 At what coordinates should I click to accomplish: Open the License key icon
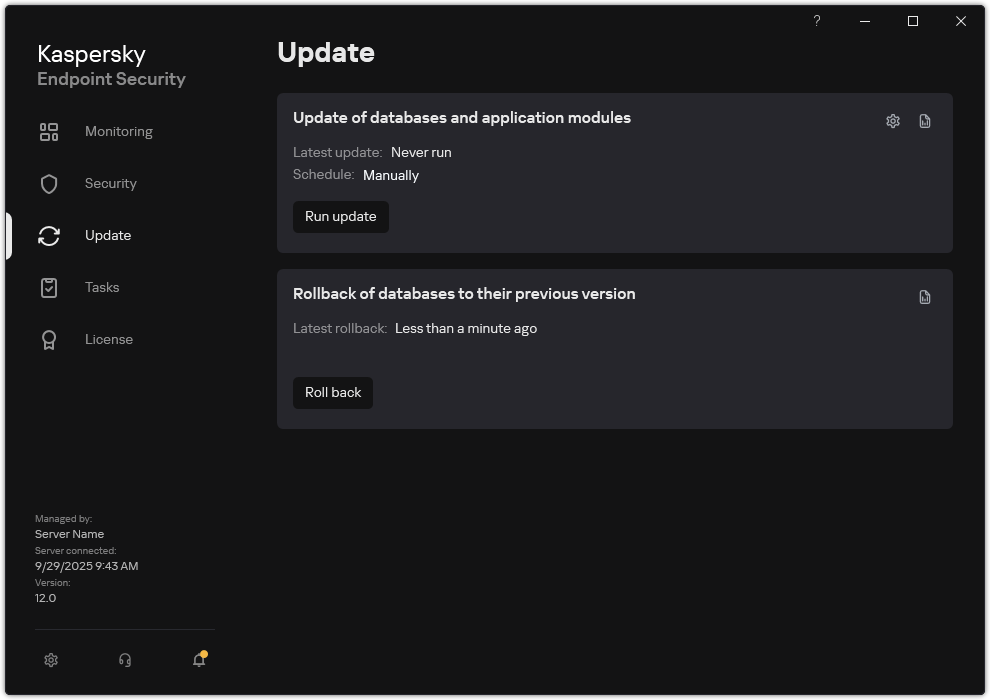click(48, 339)
